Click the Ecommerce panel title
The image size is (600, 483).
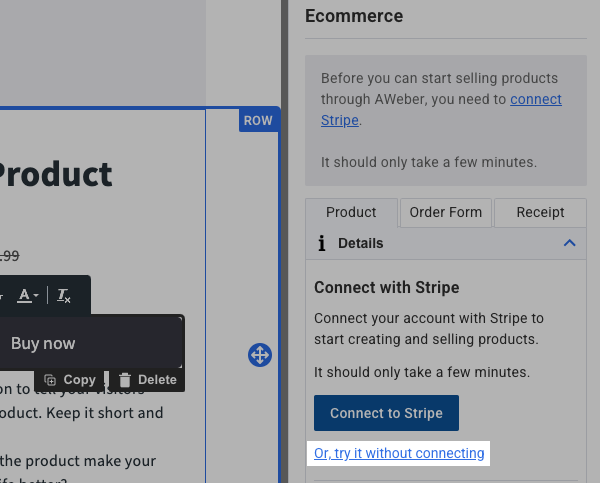pos(354,16)
